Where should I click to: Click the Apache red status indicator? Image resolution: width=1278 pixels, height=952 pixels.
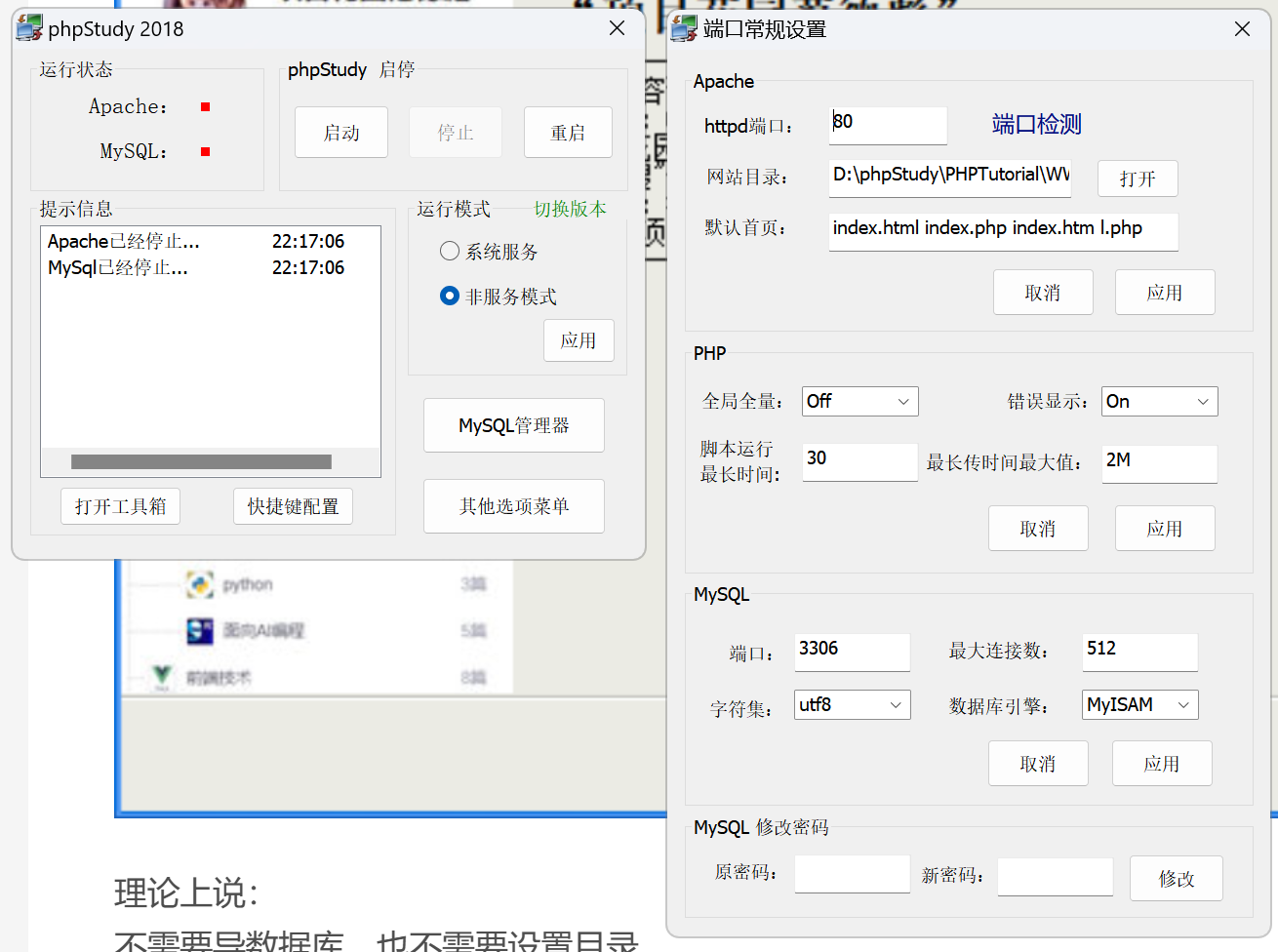205,106
